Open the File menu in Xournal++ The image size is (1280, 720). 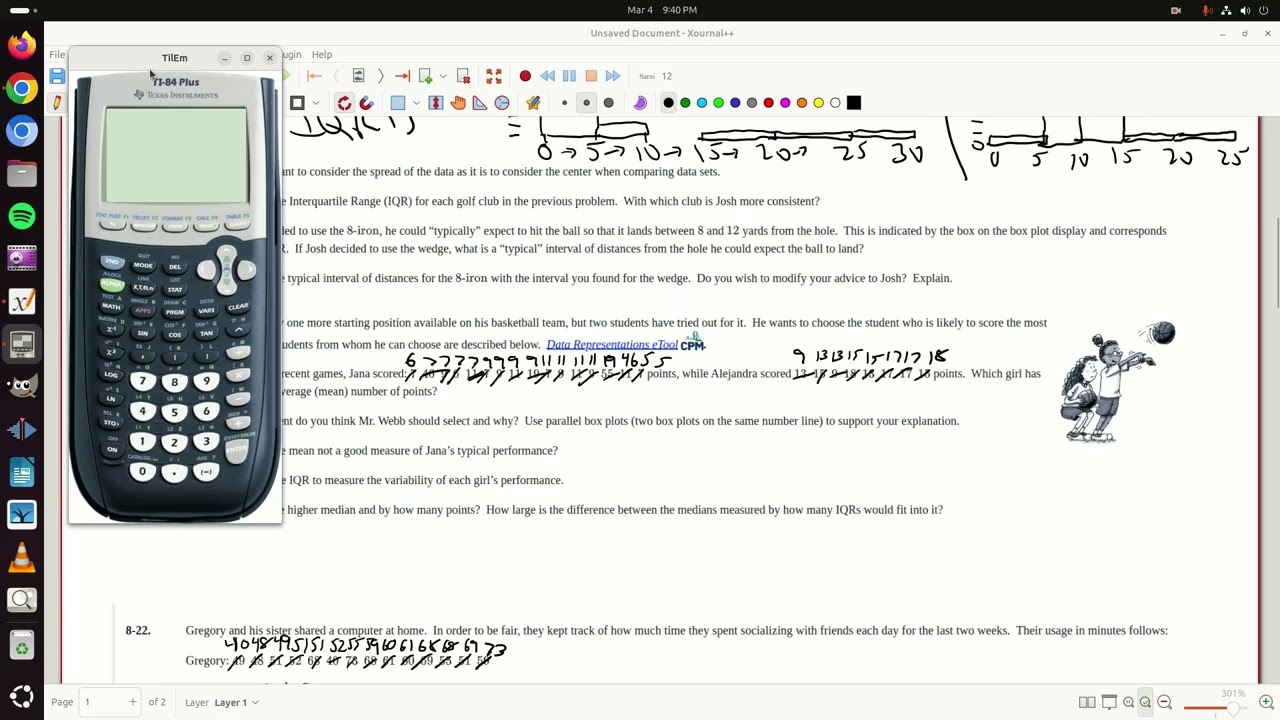tap(57, 55)
